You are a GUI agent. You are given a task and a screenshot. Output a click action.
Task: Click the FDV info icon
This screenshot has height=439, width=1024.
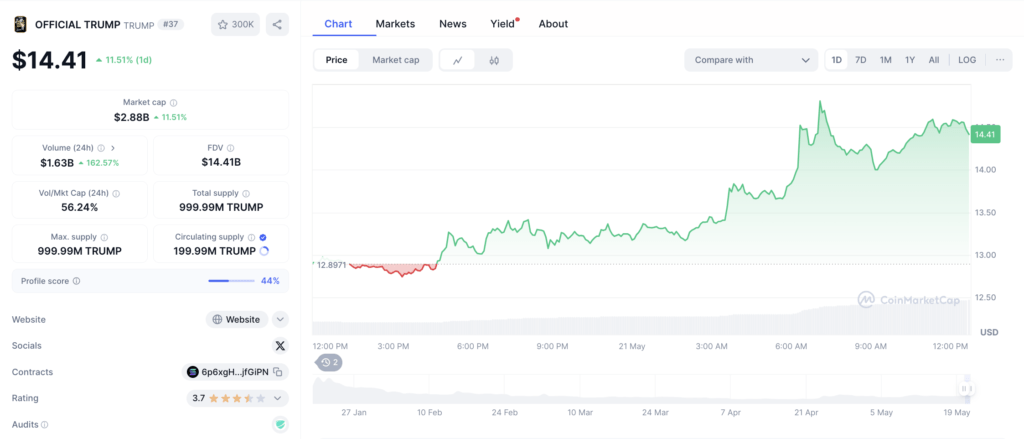tap(231, 148)
